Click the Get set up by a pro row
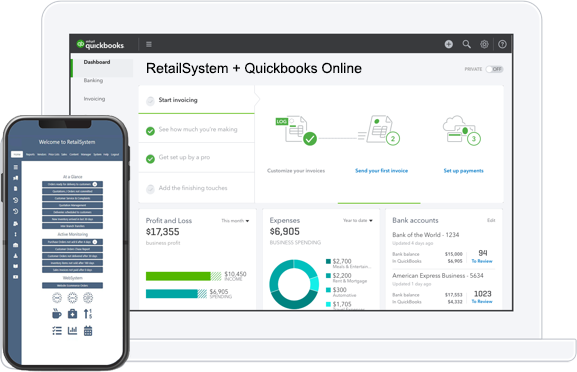Viewport: 577px width, 372px height. click(x=196, y=157)
